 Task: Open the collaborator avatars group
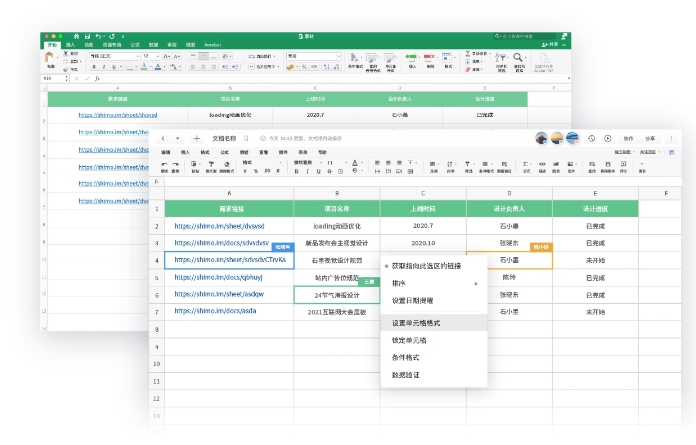click(557, 138)
